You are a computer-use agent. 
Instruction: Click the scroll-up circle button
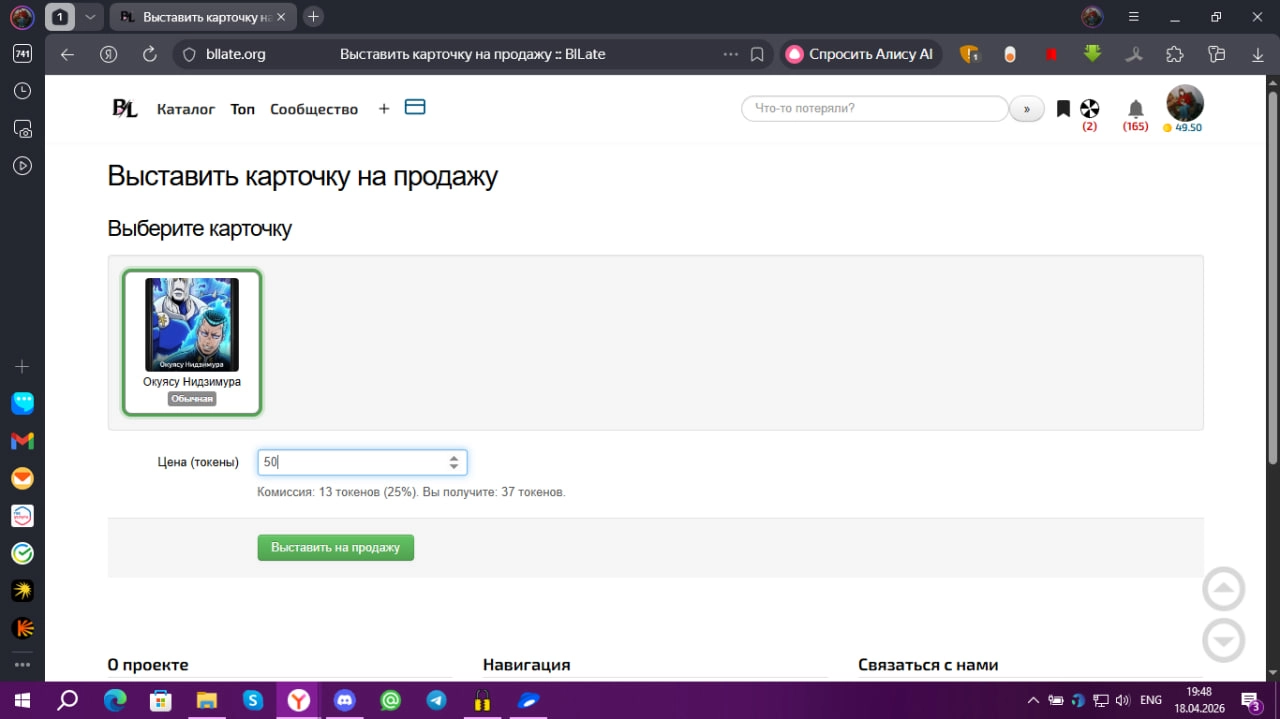pos(1223,589)
